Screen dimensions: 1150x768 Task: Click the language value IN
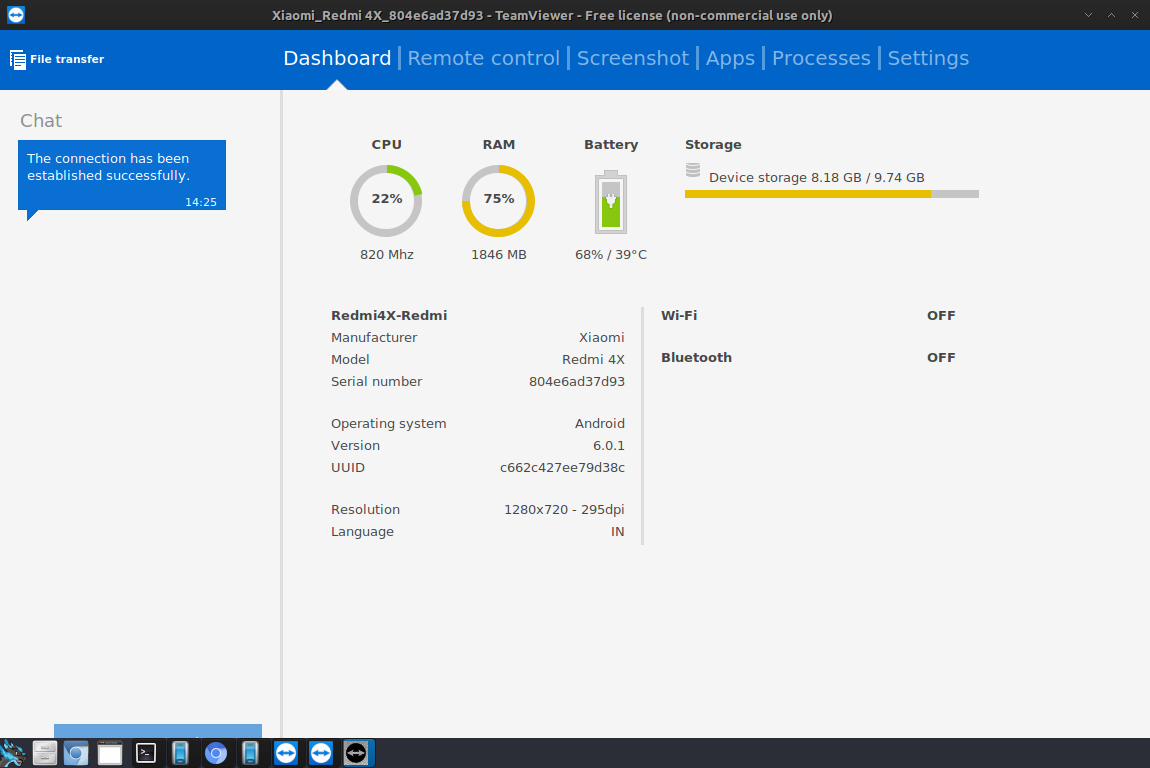(x=618, y=532)
